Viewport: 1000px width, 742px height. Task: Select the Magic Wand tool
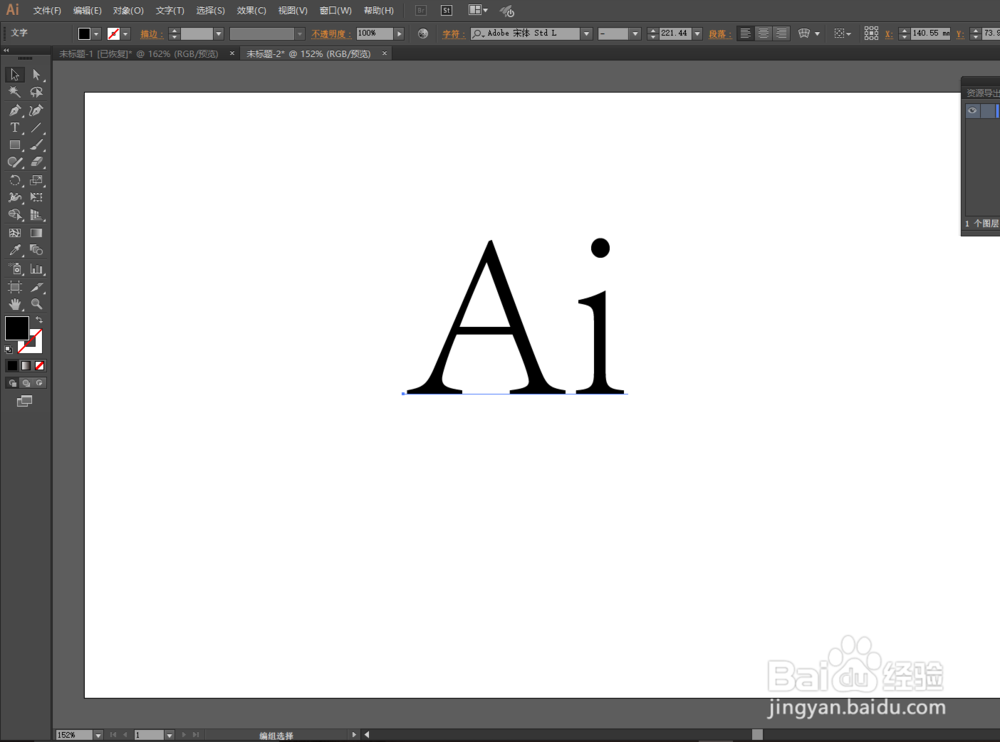[x=15, y=93]
